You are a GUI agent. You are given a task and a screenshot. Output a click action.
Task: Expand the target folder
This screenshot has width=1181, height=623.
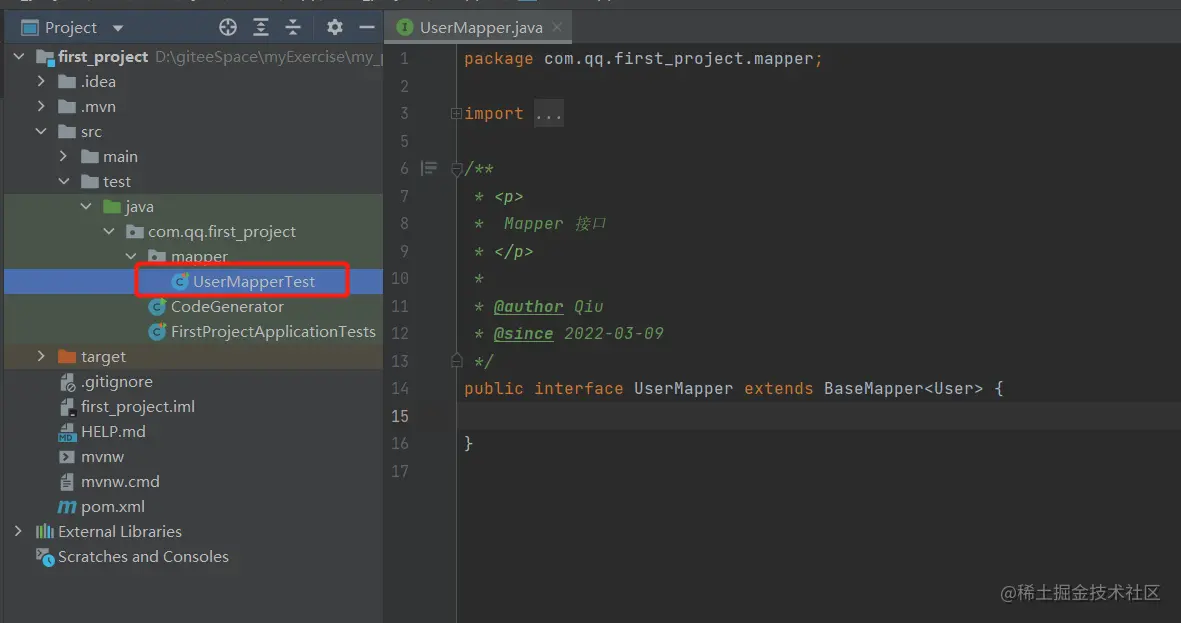pyautogui.click(x=41, y=356)
